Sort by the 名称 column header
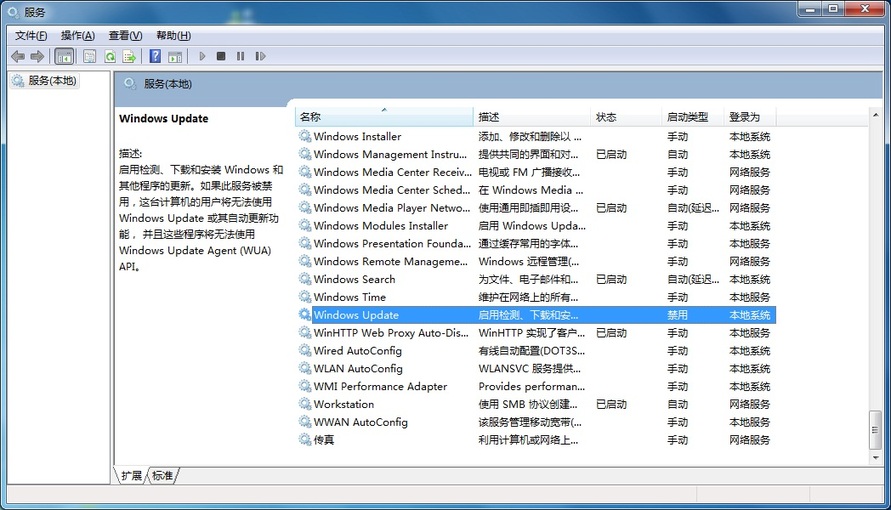The height and width of the screenshot is (510, 891). [x=384, y=117]
